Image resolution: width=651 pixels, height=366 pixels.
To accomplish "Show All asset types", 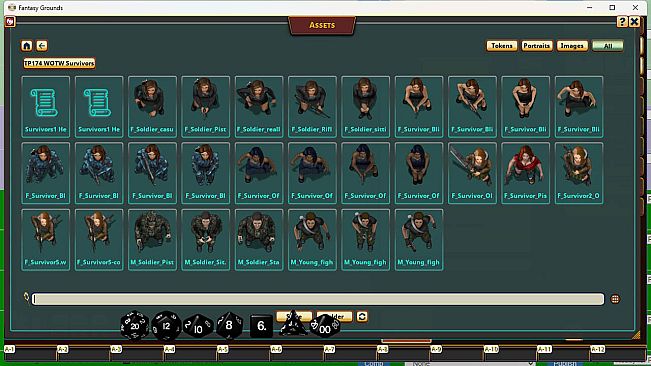I will click(608, 46).
